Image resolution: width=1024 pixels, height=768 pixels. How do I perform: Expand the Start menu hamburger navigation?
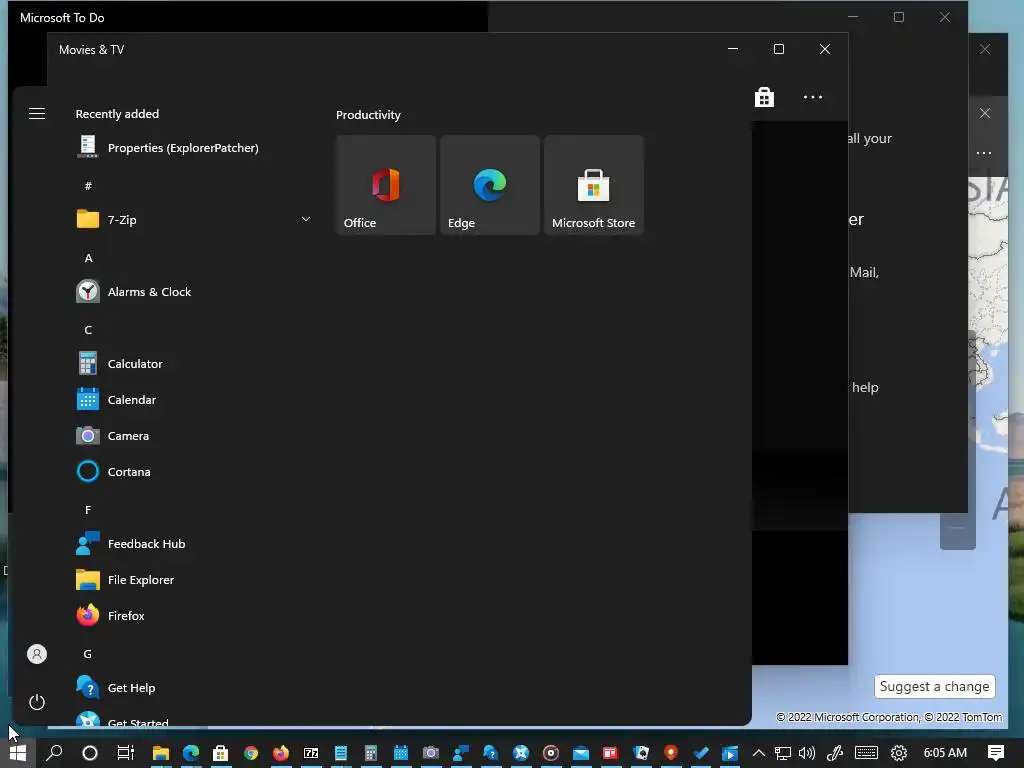pos(37,114)
